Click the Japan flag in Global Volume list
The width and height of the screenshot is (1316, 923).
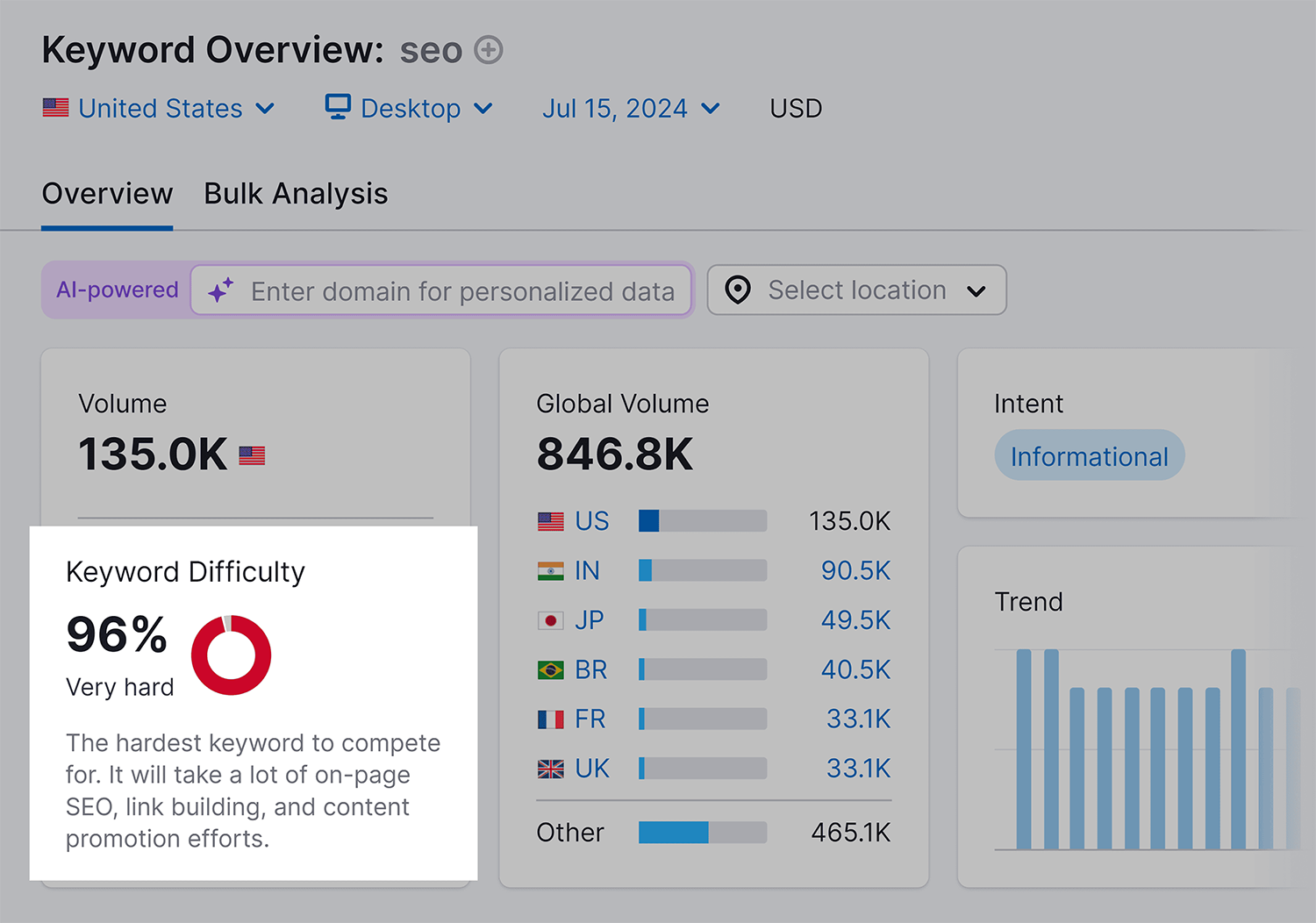[551, 620]
